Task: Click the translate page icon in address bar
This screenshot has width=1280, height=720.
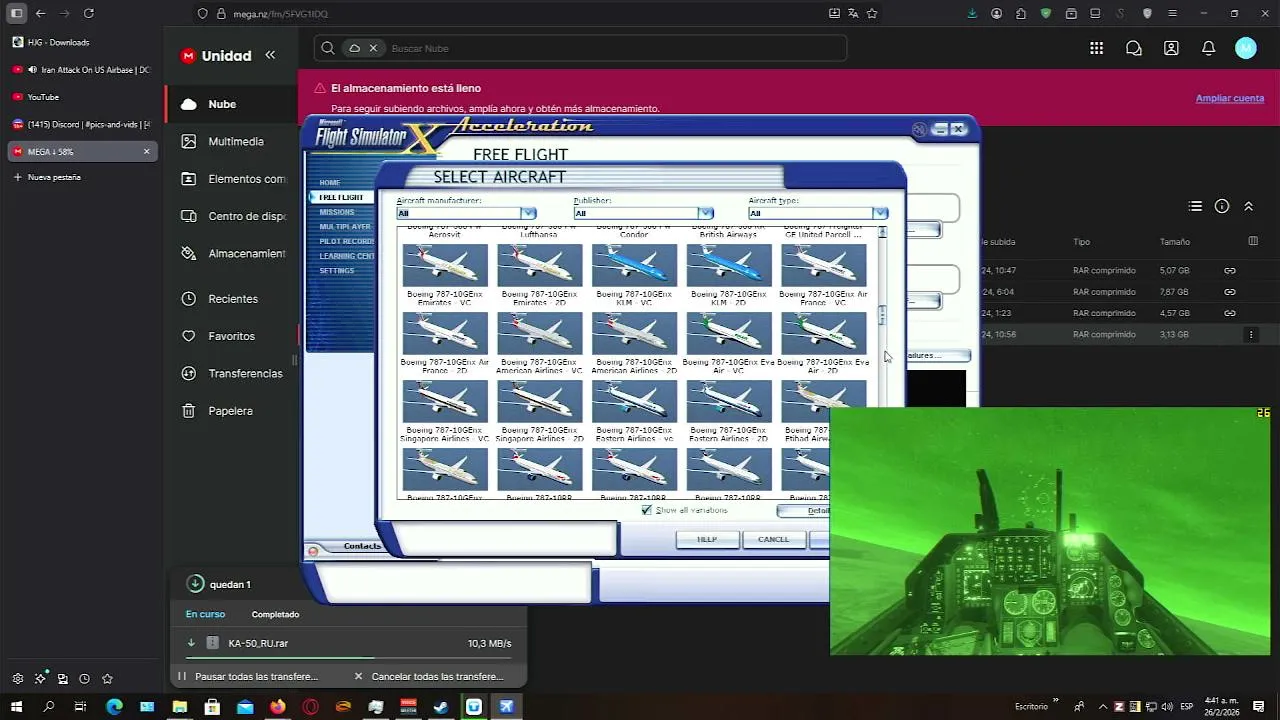Action: coord(853,13)
